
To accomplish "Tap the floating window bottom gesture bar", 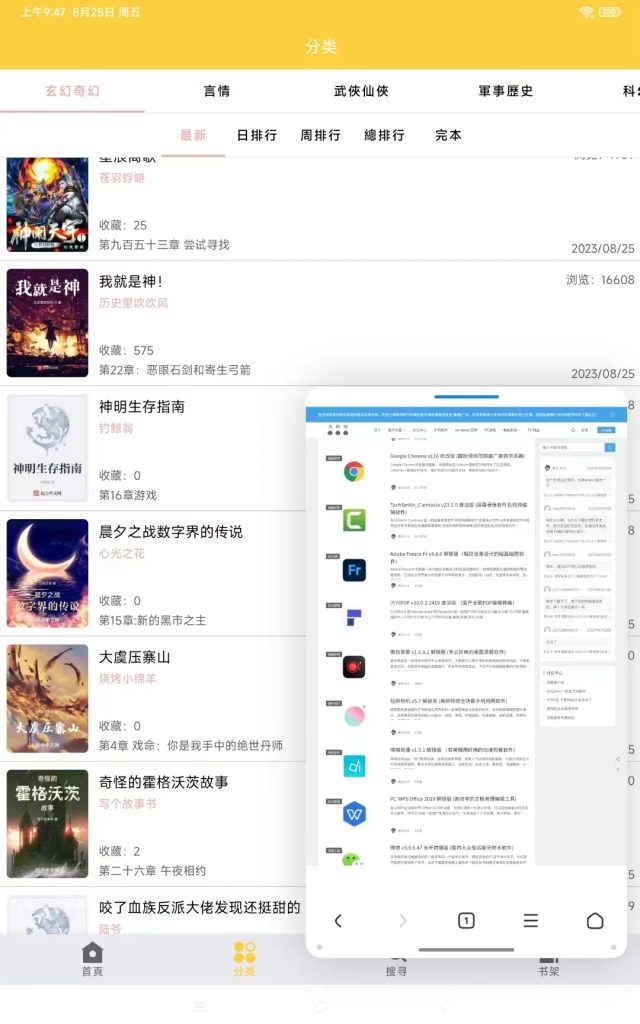I will (x=466, y=950).
